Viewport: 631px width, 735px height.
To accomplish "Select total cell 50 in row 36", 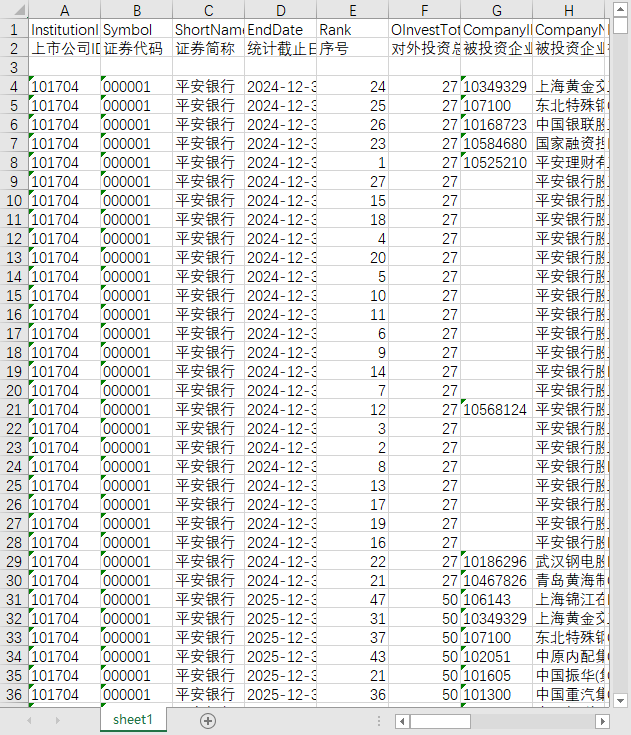I will tap(424, 695).
